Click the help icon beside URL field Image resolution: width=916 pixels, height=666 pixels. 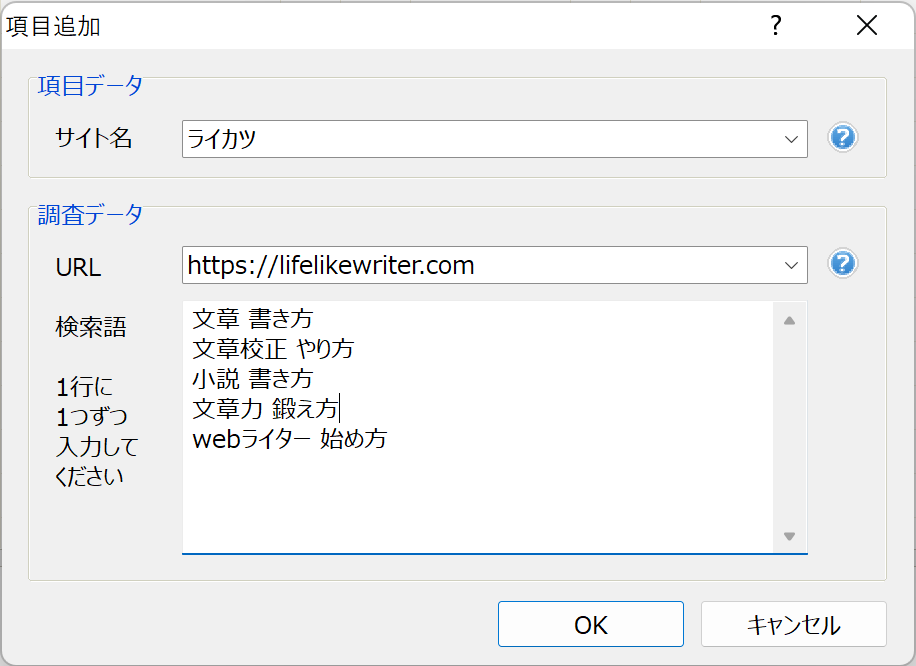click(843, 264)
